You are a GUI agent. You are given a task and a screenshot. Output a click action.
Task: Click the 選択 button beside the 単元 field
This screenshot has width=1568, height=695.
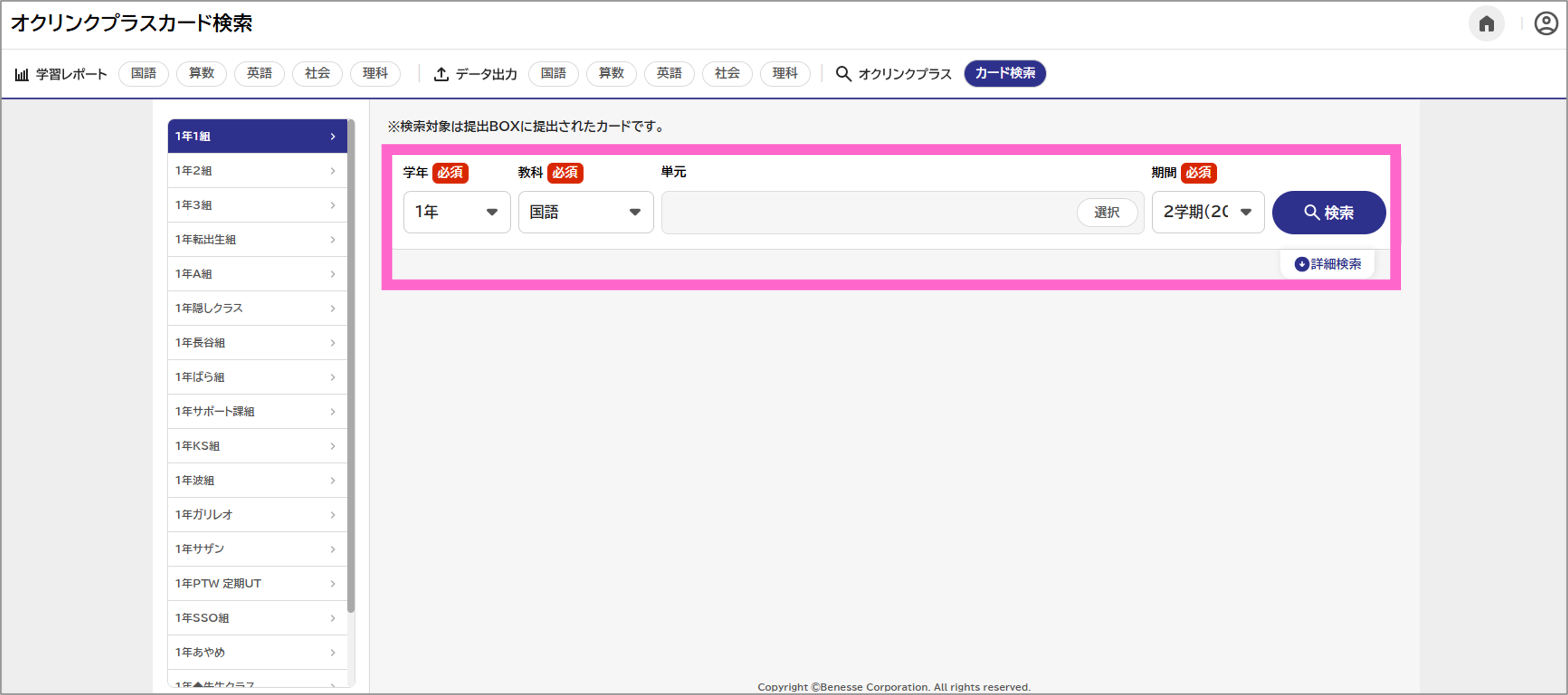(x=1107, y=212)
